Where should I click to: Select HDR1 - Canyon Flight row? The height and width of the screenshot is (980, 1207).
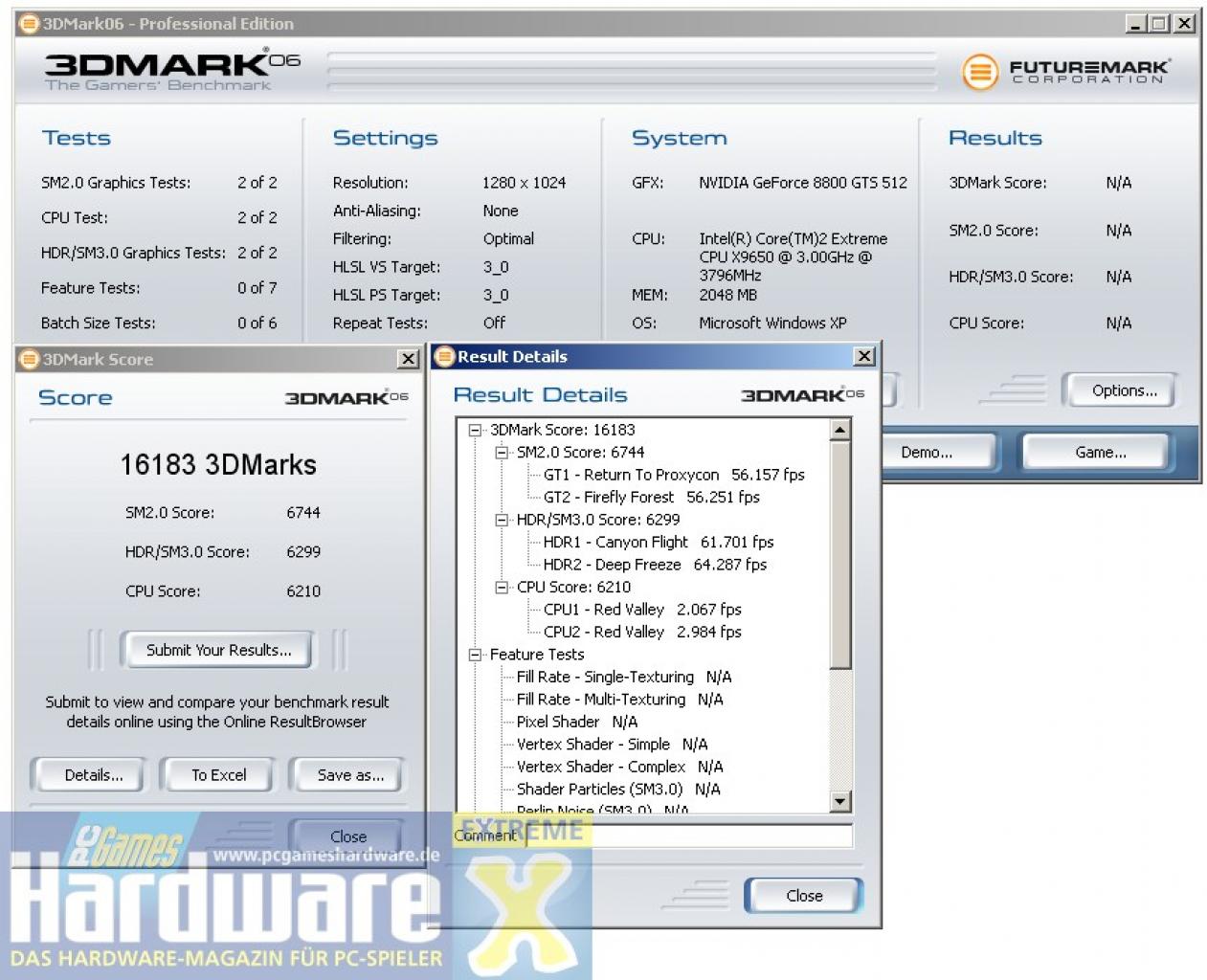click(x=659, y=543)
